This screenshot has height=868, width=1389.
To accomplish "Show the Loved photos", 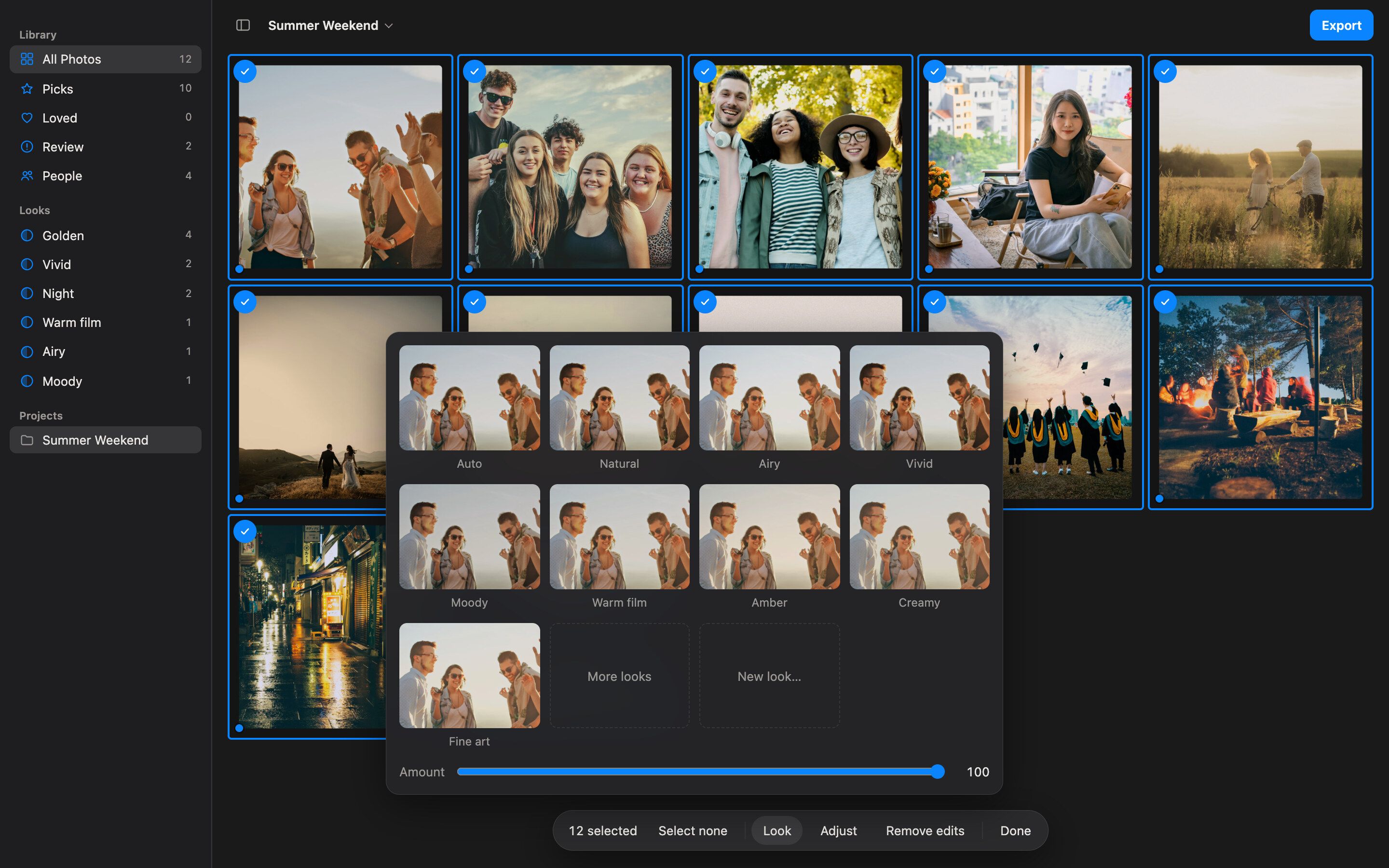I will [x=106, y=118].
